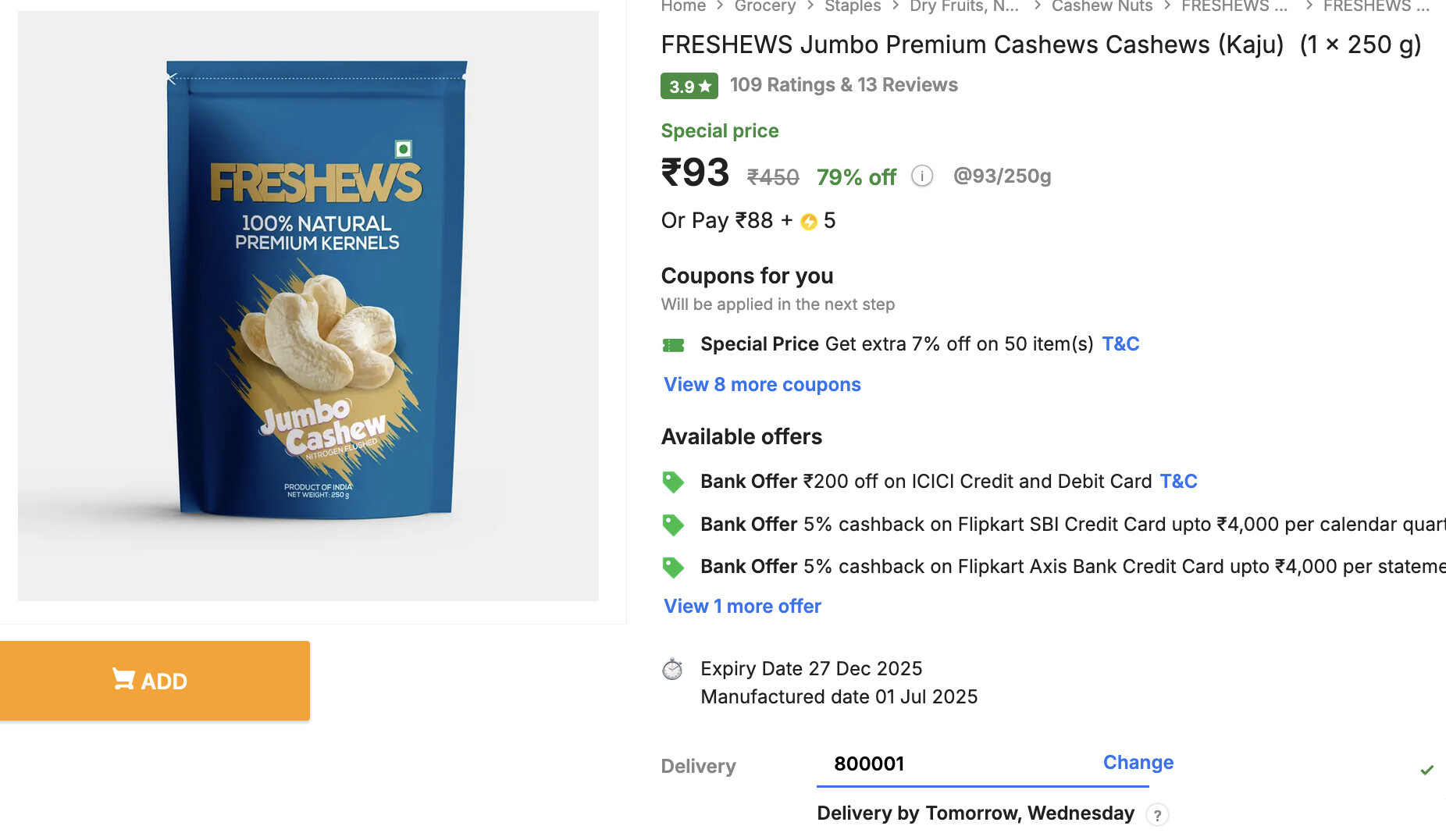Screen dimensions: 1446x840
Task: Open Cashew Nuts breadcrumb link
Action: point(1101,6)
